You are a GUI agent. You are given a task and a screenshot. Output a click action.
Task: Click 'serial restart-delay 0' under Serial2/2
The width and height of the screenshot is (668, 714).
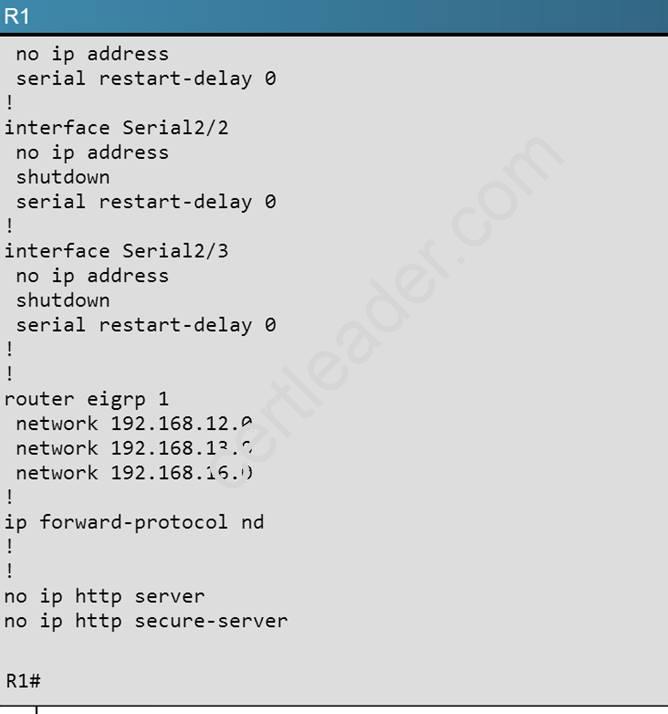coord(145,202)
